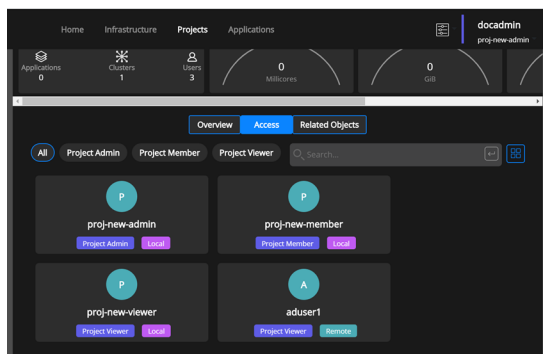Click the settings sliders icon in header
The height and width of the screenshot is (362, 551).
tap(442, 30)
